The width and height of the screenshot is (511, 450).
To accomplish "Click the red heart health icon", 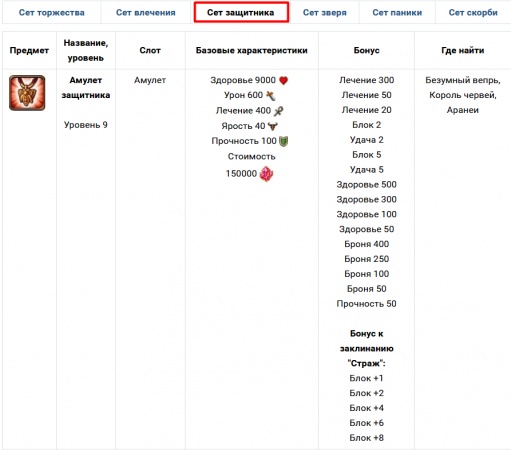I will pyautogui.click(x=283, y=80).
